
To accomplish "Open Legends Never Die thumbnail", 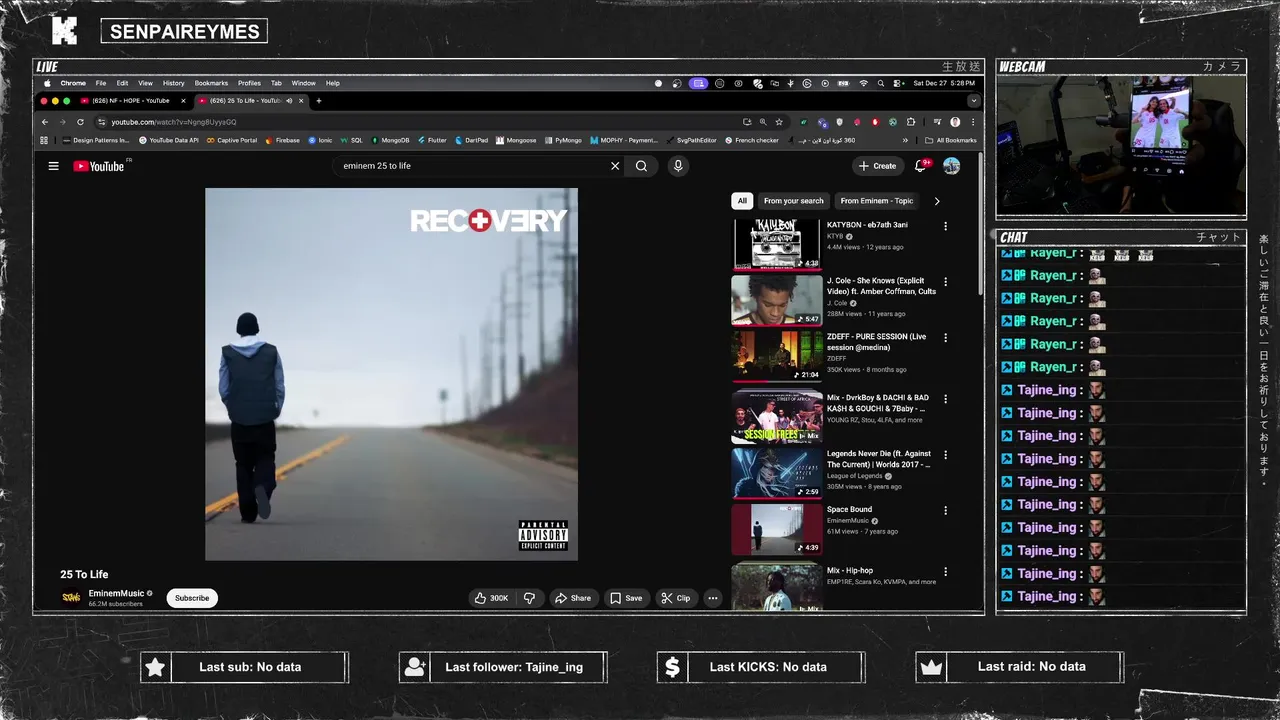I will (777, 473).
